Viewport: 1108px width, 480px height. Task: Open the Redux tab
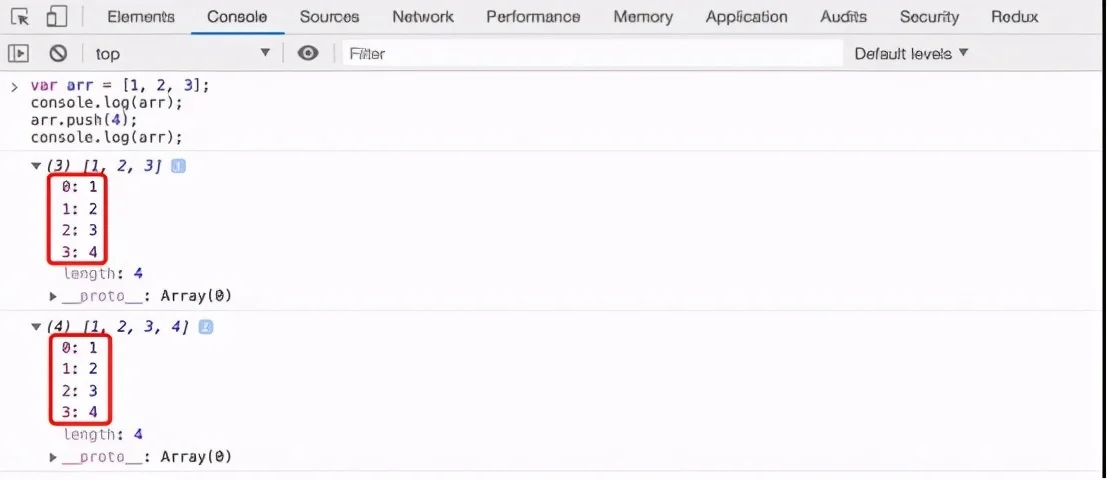click(1014, 17)
